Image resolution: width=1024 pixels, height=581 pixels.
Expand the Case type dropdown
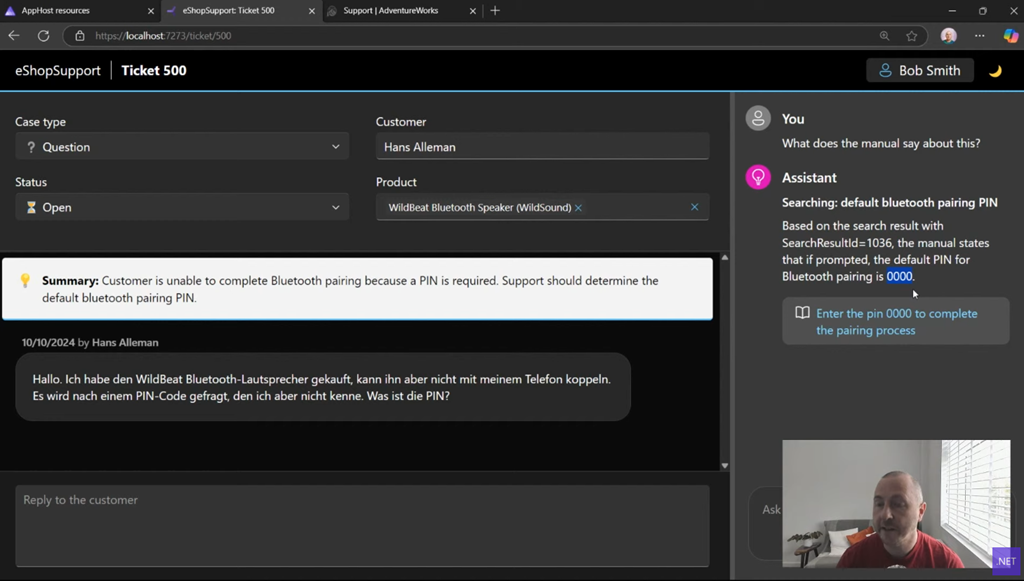(x=182, y=147)
